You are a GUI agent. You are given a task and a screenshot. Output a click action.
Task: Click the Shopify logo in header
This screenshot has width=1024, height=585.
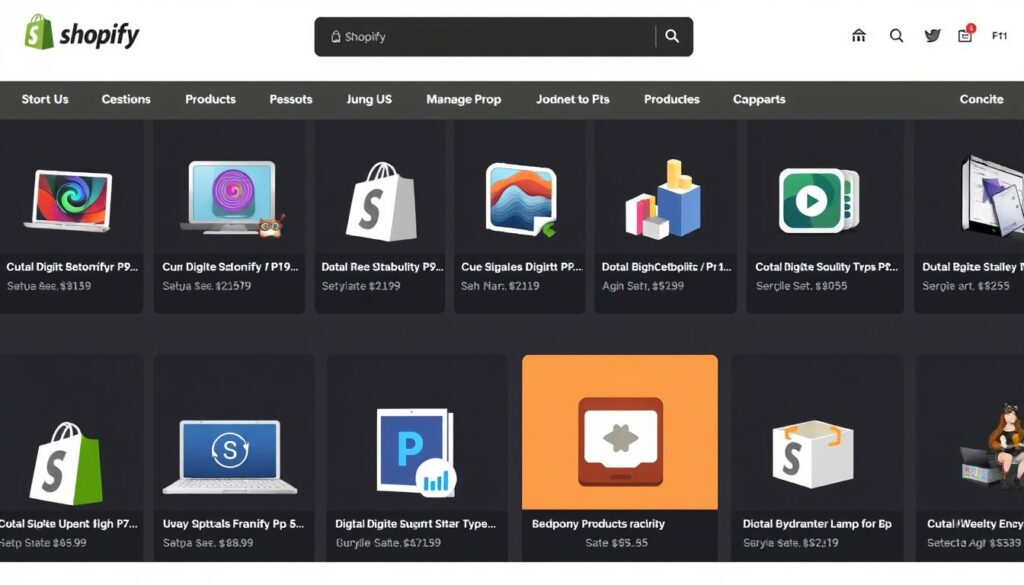(x=82, y=34)
